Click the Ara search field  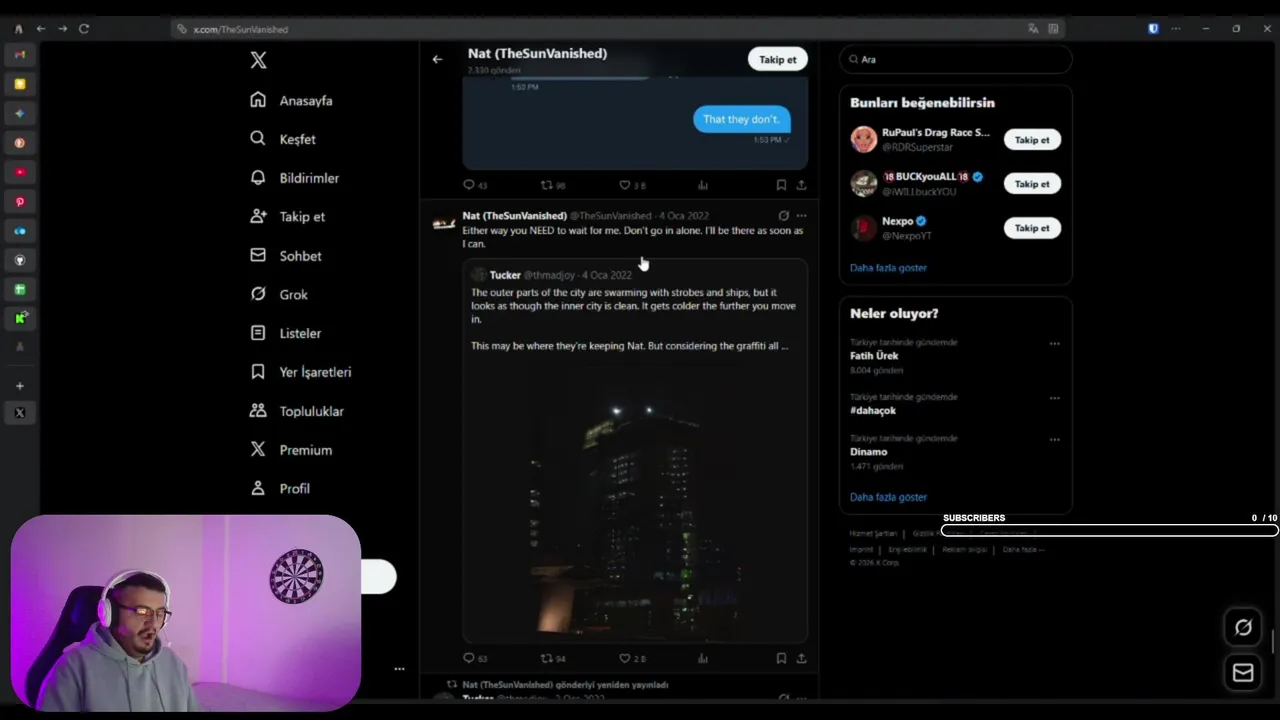pos(956,59)
